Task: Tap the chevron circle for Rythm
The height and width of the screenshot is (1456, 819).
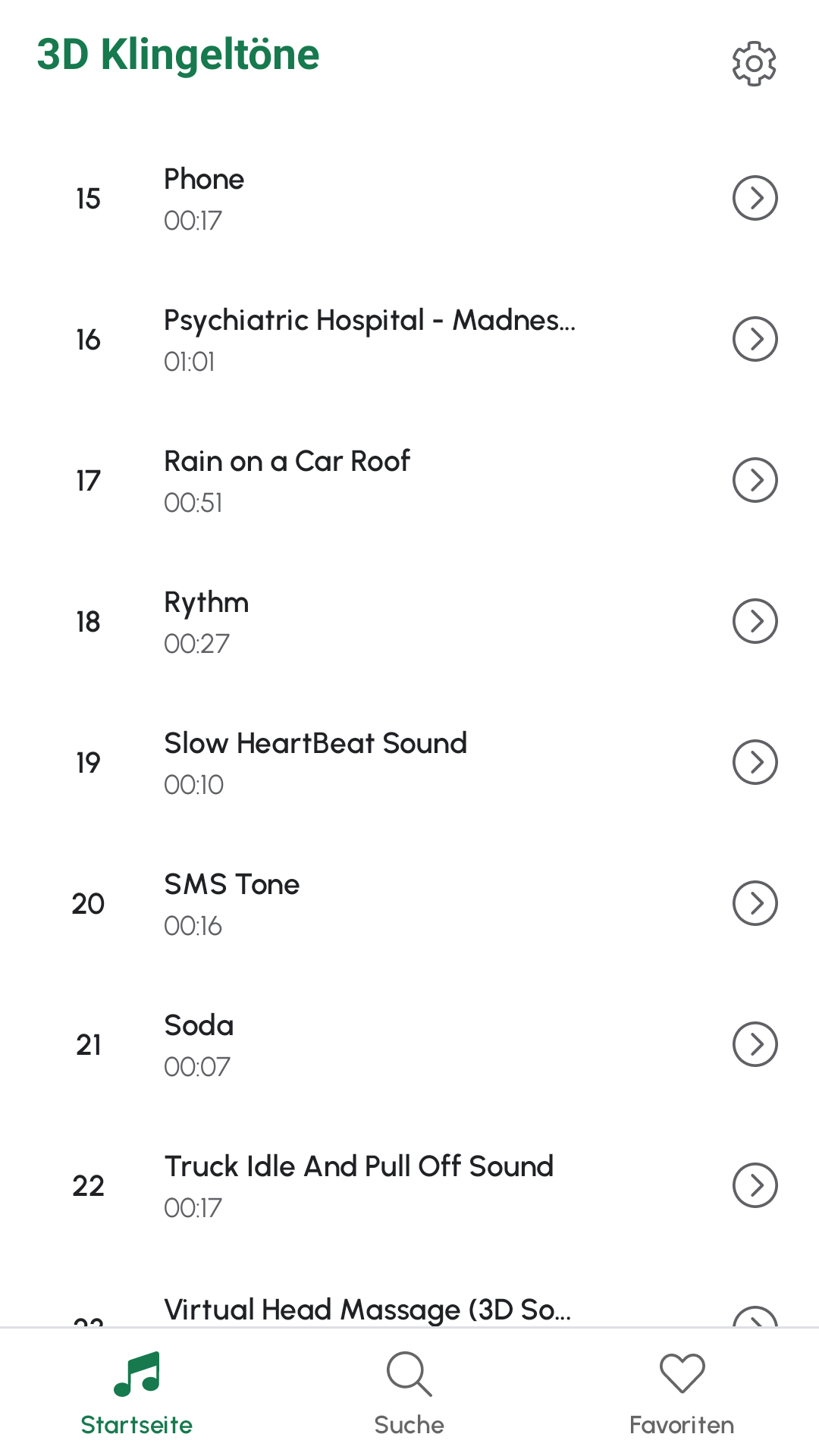Action: coord(755,621)
